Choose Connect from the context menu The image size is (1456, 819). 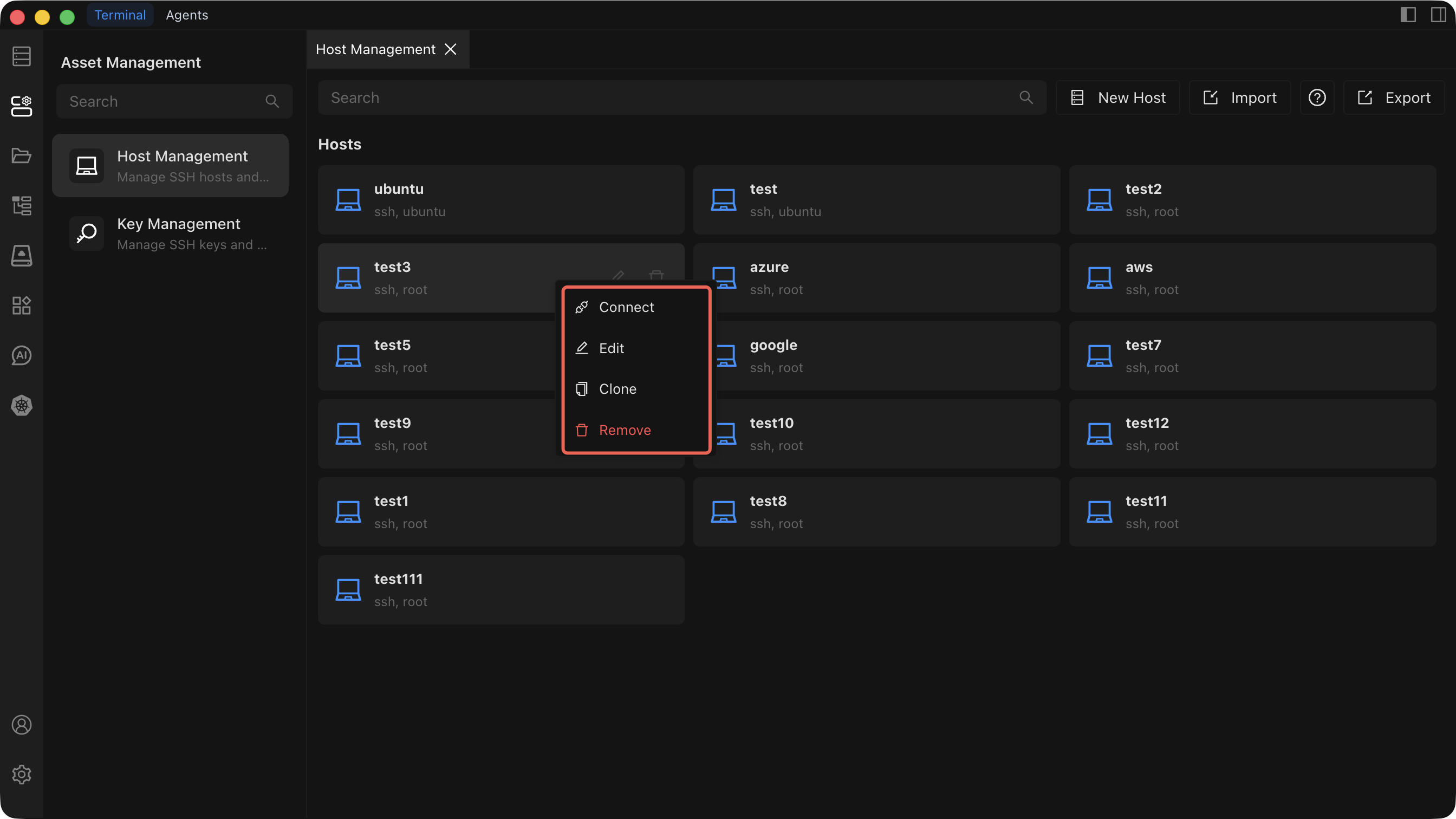[x=626, y=307]
